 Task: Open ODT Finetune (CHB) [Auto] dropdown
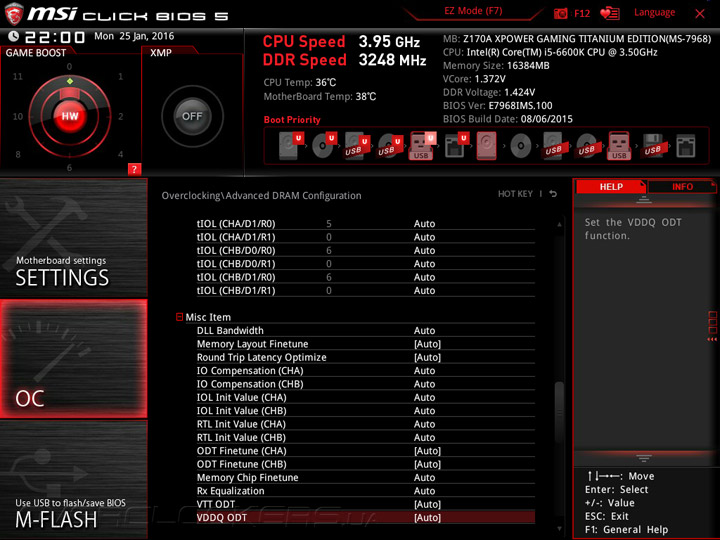pyautogui.click(x=427, y=464)
